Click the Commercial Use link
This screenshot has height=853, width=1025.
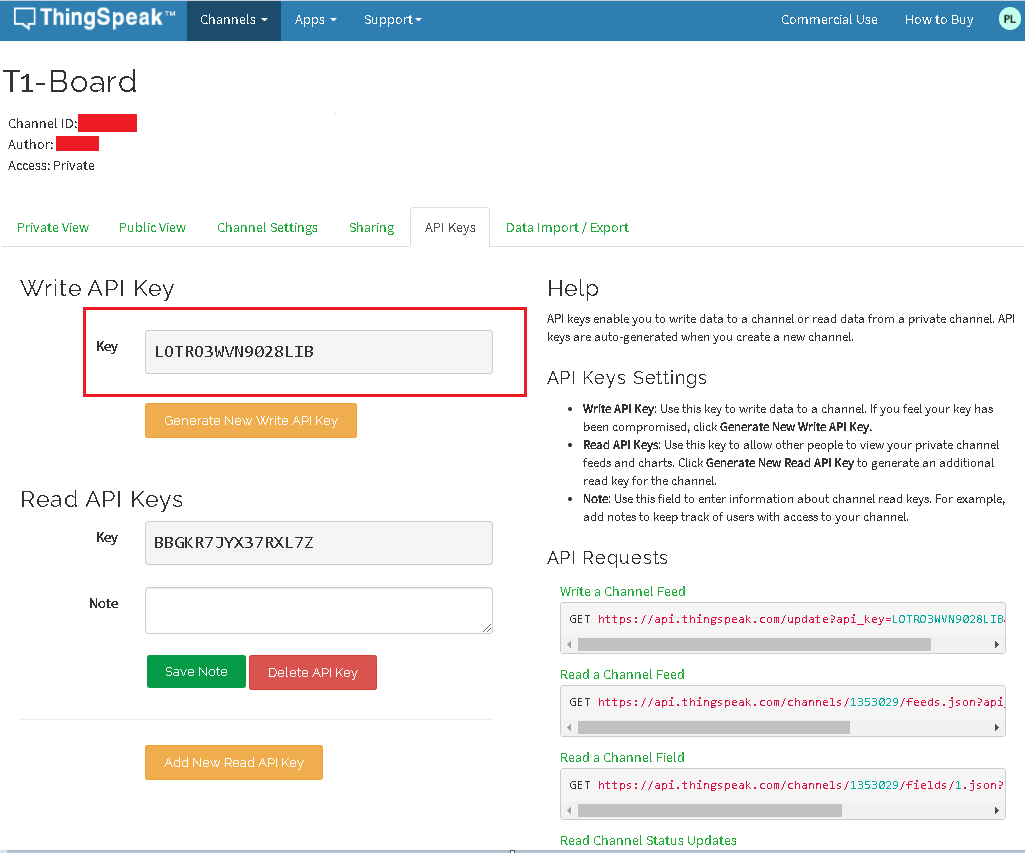[x=829, y=18]
